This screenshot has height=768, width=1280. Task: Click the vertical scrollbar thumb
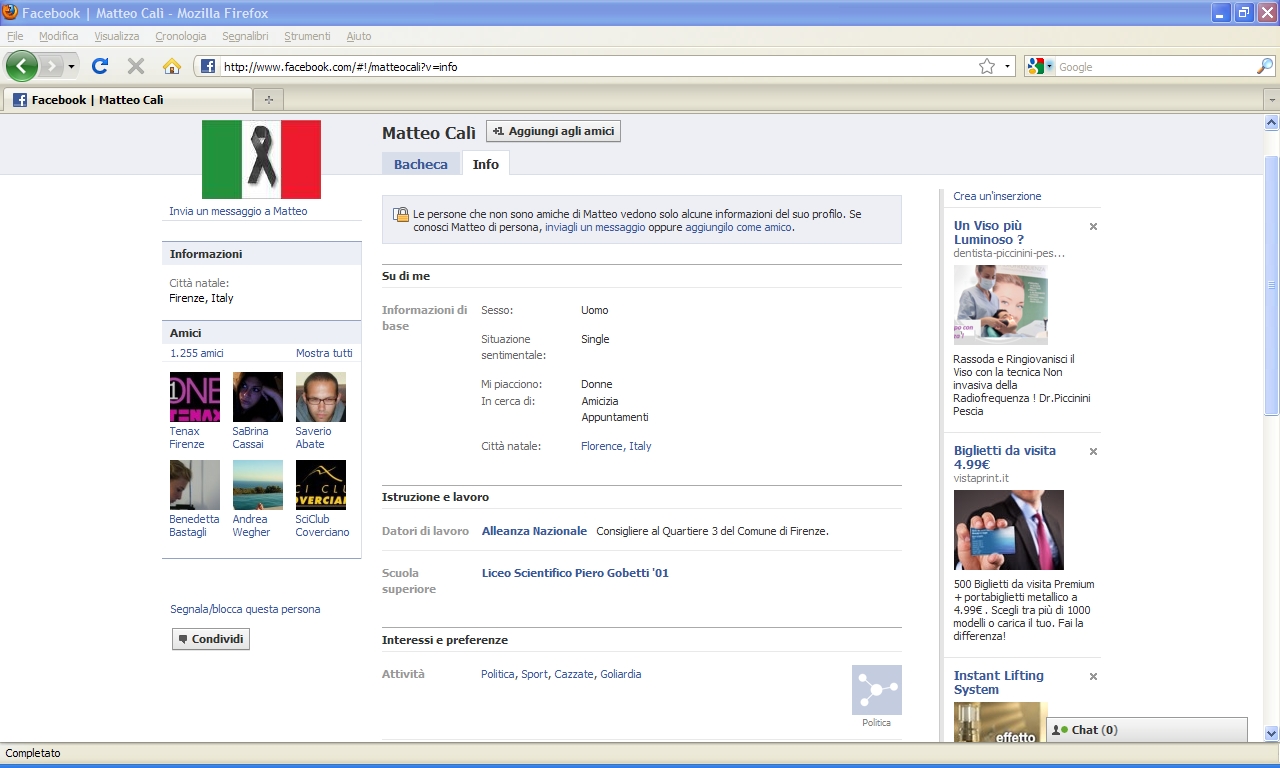click(1271, 285)
